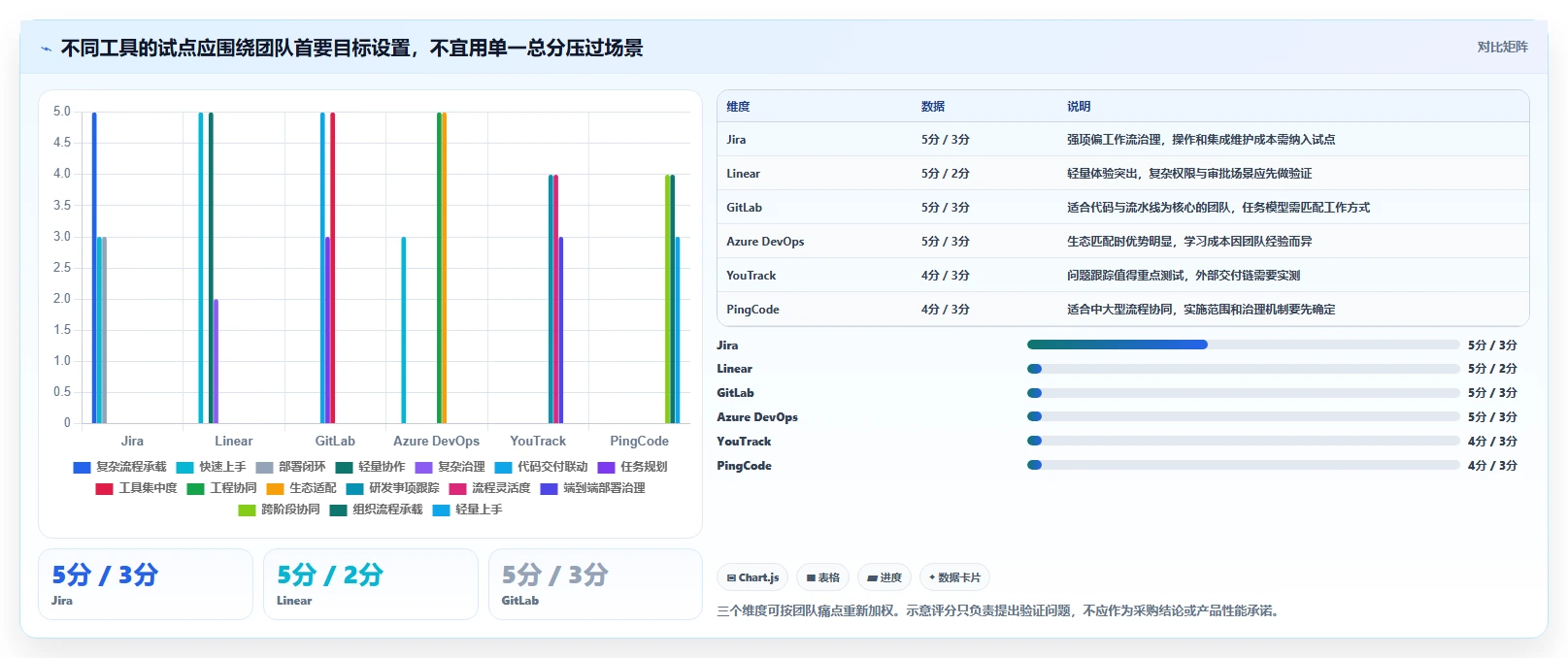
Task: Toggle the 工具集中度 legend entry
Action: click(x=136, y=488)
